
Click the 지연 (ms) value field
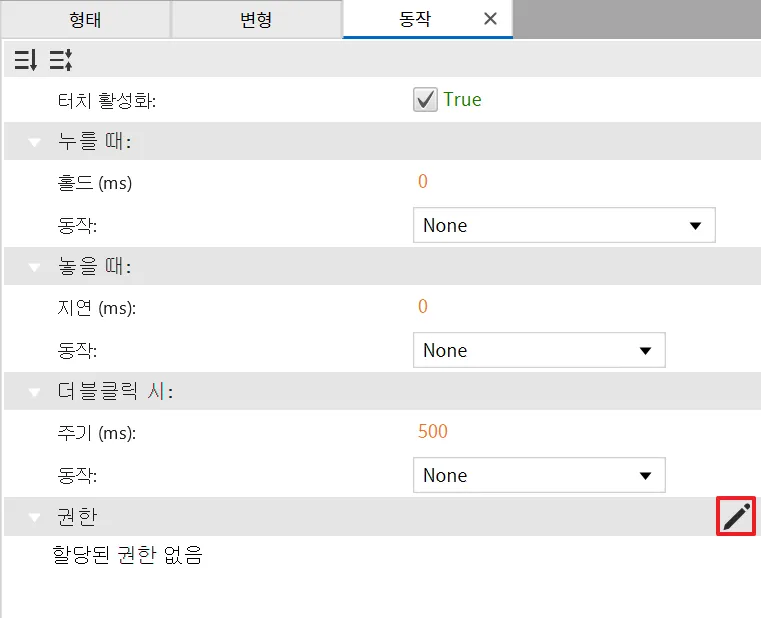click(423, 307)
